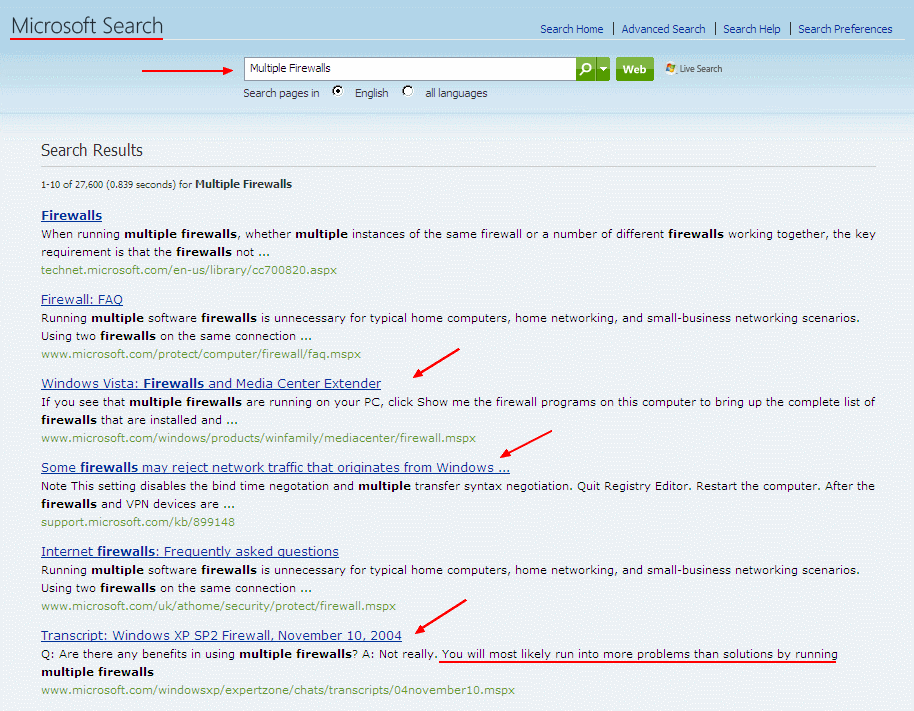Select the all languages radio button
914x711 pixels.
click(408, 91)
